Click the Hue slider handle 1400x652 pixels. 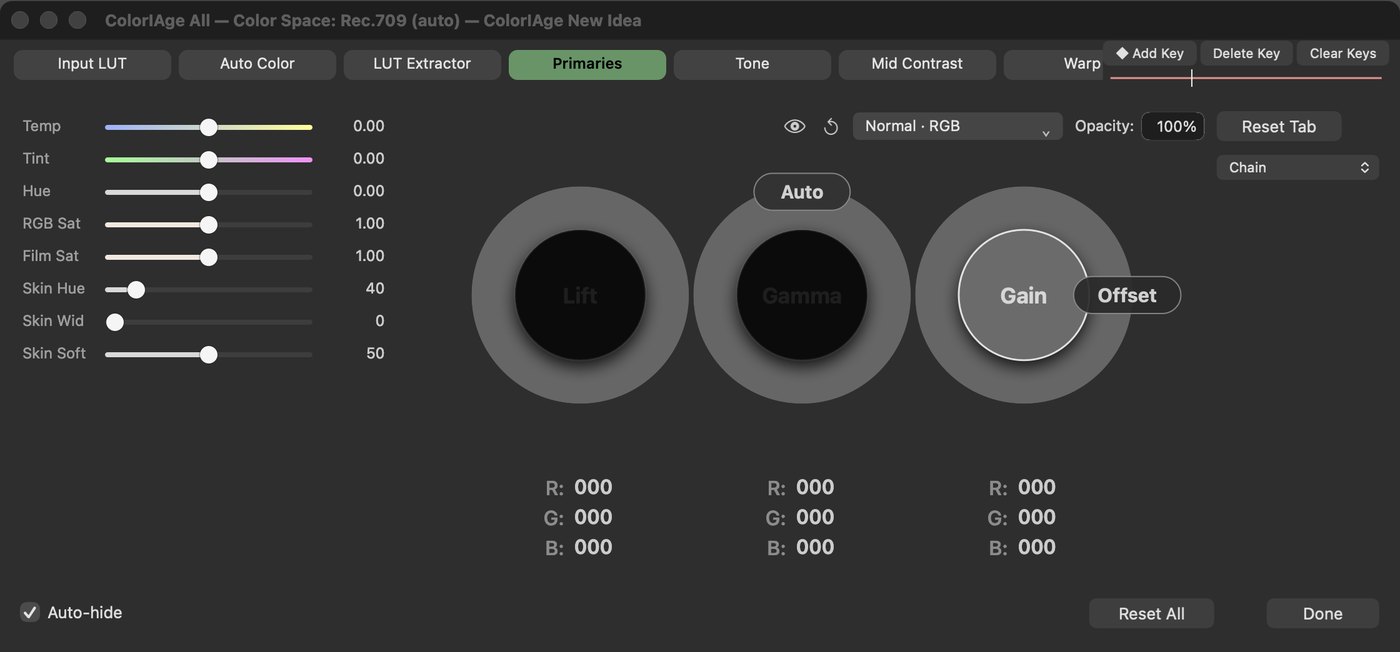[208, 192]
